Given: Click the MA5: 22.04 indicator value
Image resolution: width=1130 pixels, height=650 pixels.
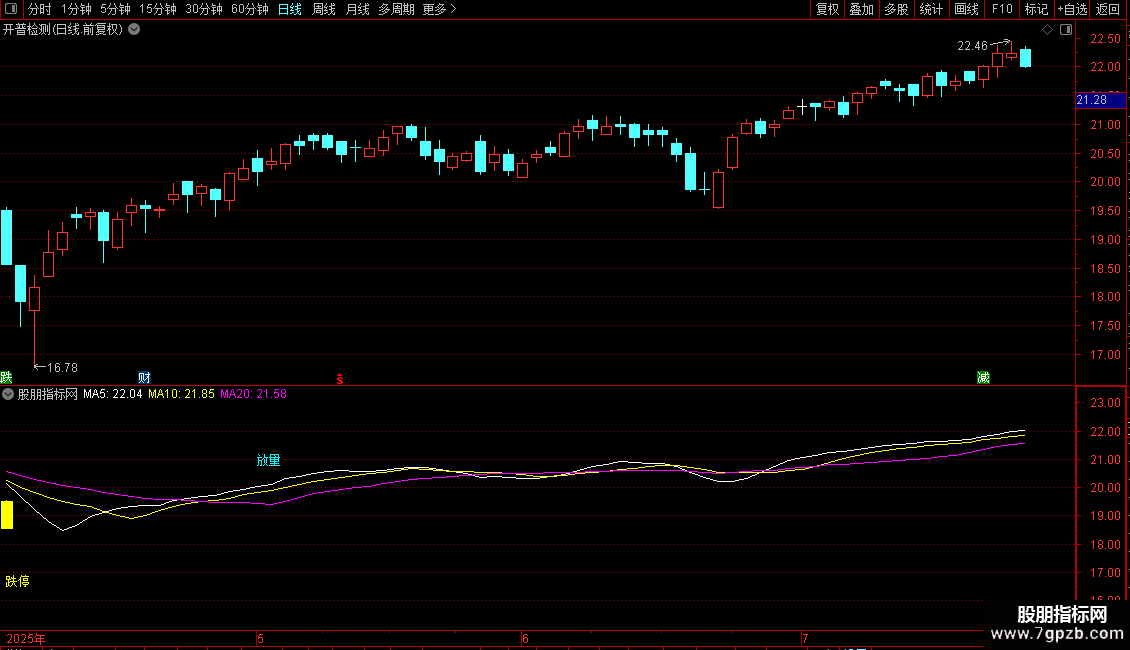Looking at the screenshot, I should tap(112, 394).
